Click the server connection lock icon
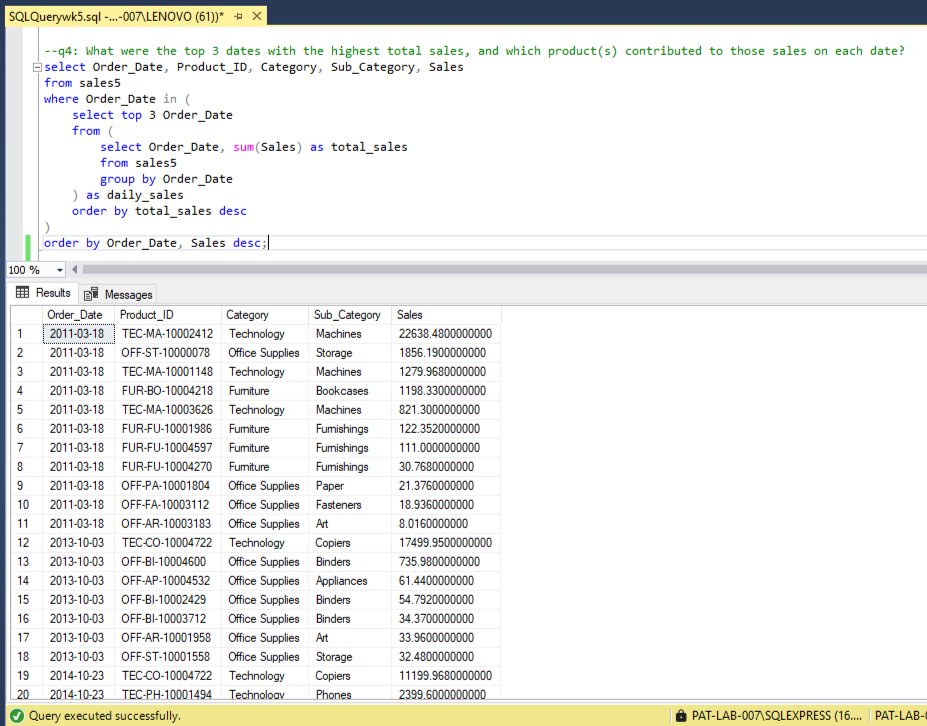This screenshot has width=927, height=726. click(681, 715)
